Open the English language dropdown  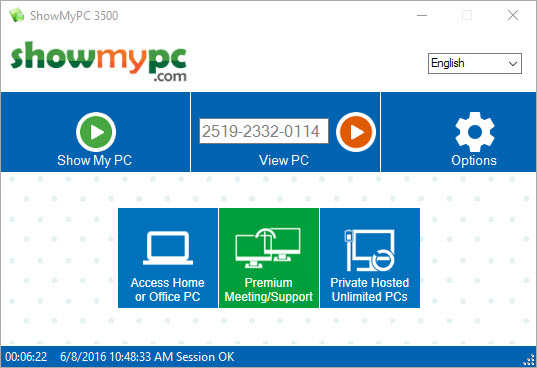(475, 63)
